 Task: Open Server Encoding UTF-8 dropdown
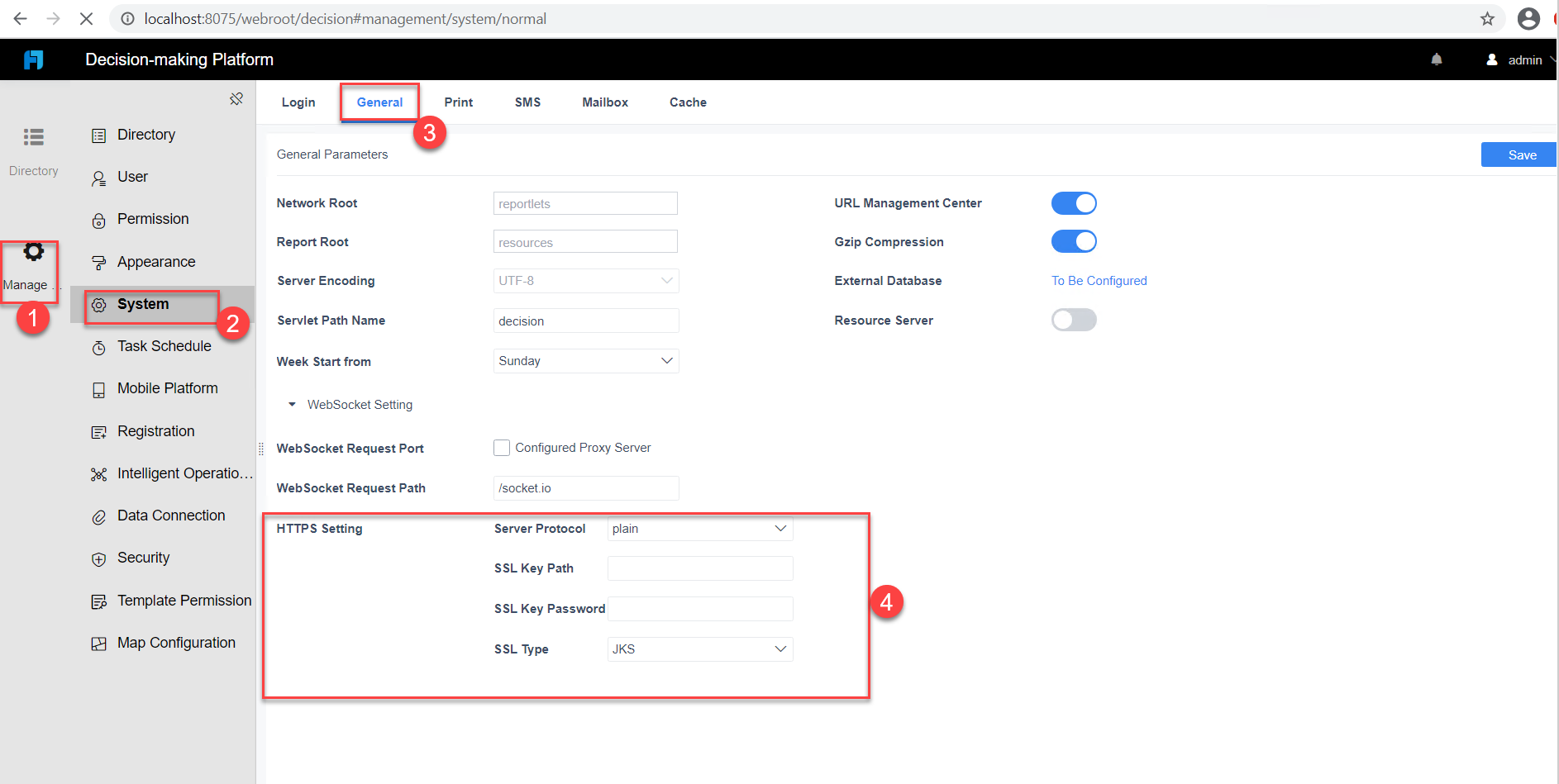tap(586, 281)
